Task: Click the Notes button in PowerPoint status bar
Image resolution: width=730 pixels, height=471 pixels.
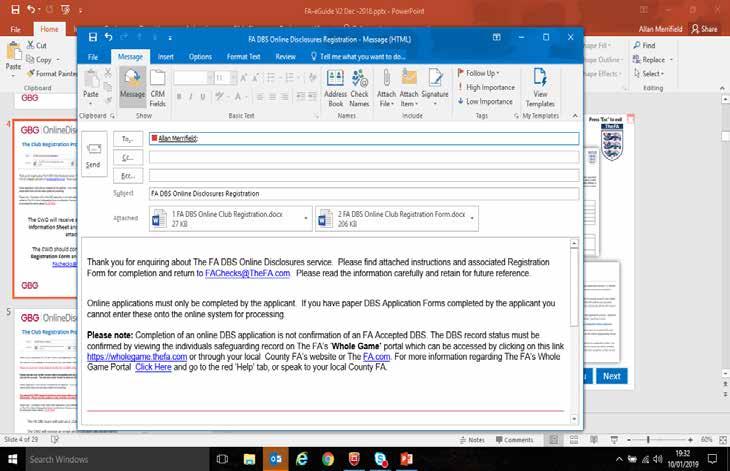Action: pos(472,440)
